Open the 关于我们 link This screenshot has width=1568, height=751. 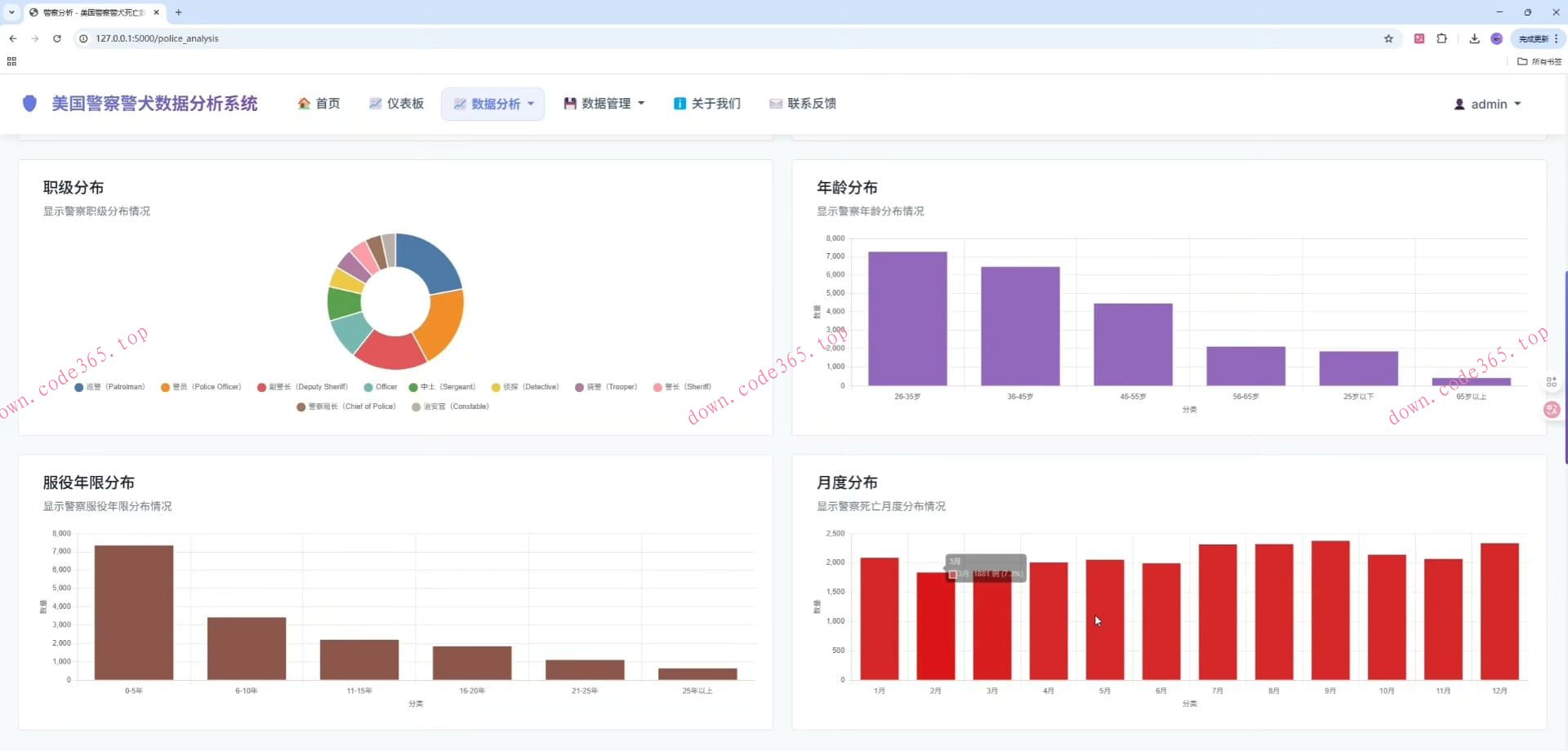click(x=706, y=104)
